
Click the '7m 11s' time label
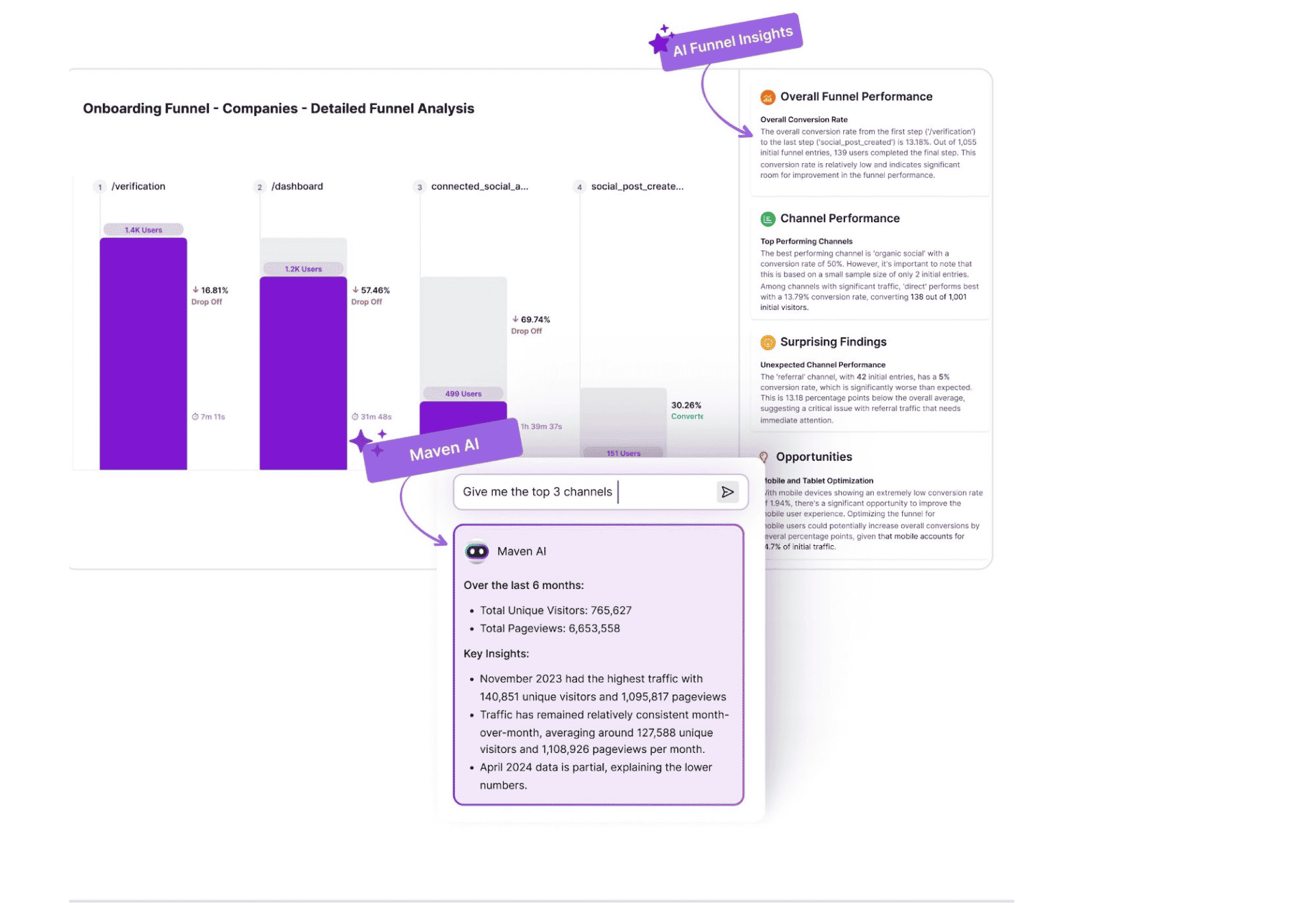(208, 417)
